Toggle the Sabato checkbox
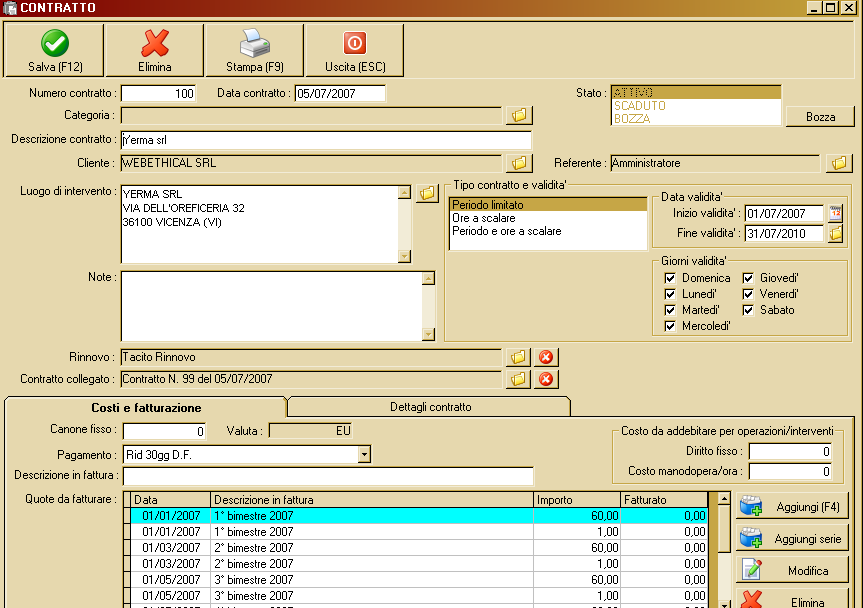The height and width of the screenshot is (608, 863). [748, 310]
